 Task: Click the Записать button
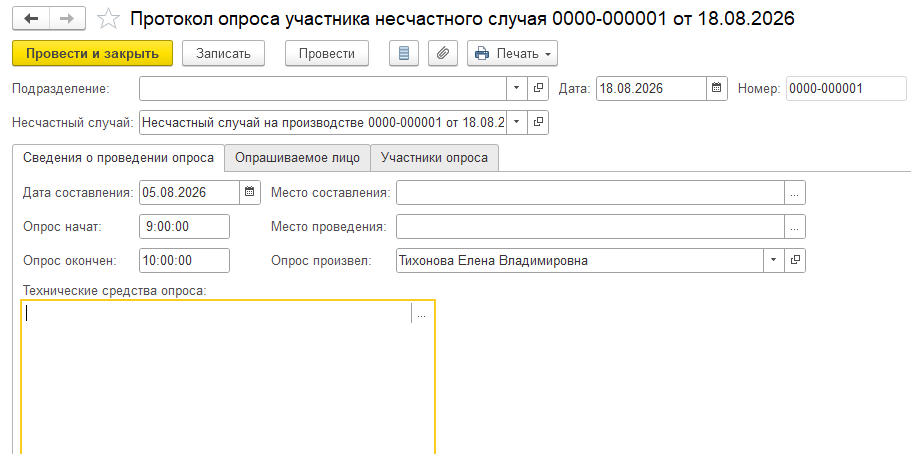click(223, 53)
